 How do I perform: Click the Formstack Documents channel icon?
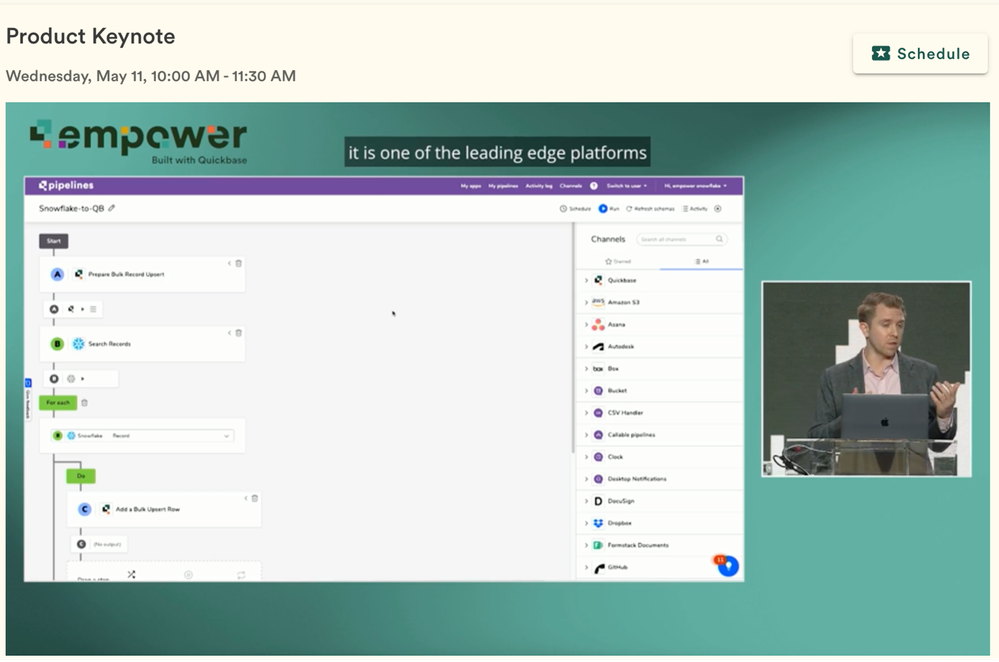[598, 545]
